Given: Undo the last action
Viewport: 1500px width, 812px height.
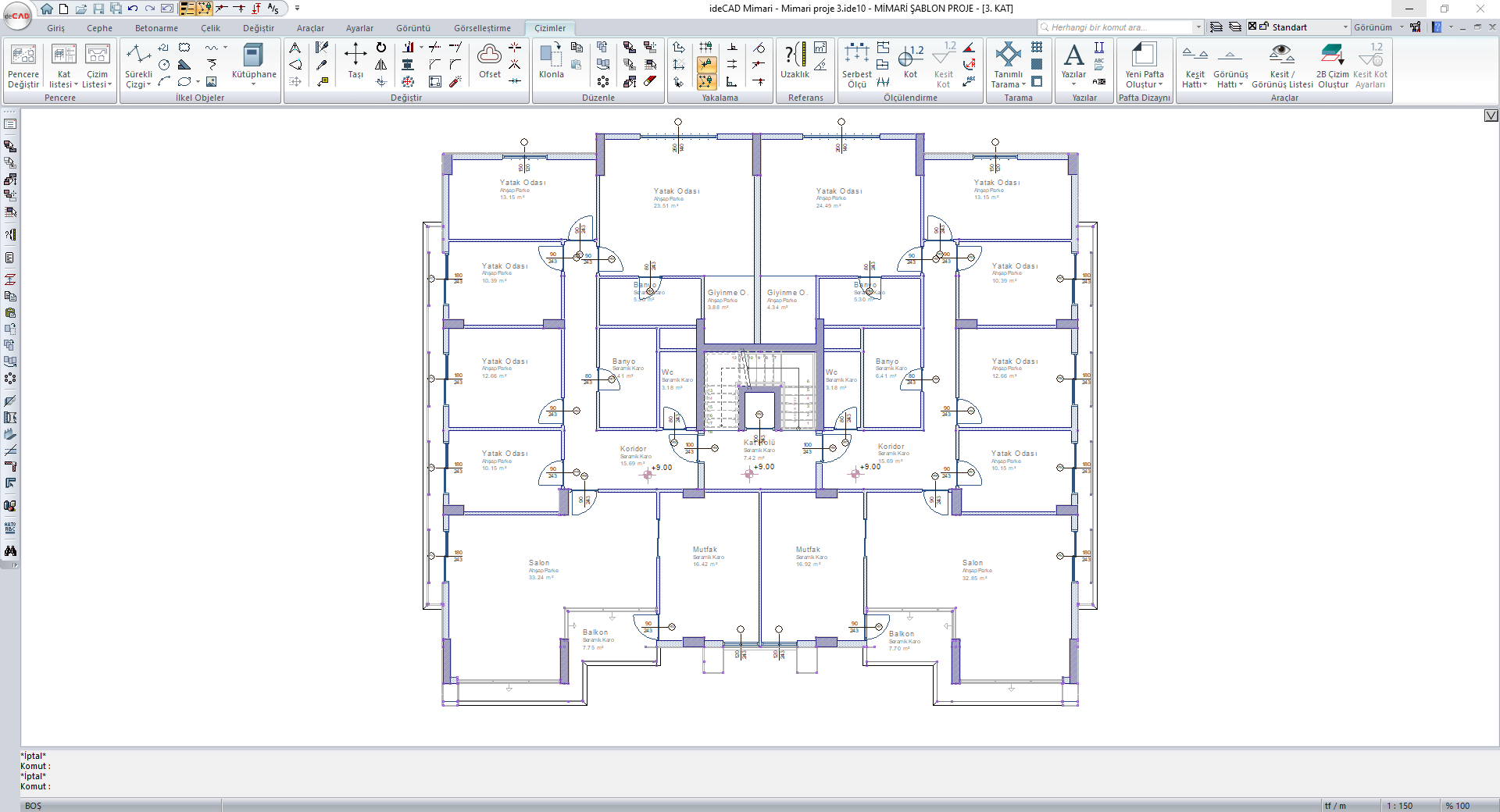Looking at the screenshot, I should 133,9.
